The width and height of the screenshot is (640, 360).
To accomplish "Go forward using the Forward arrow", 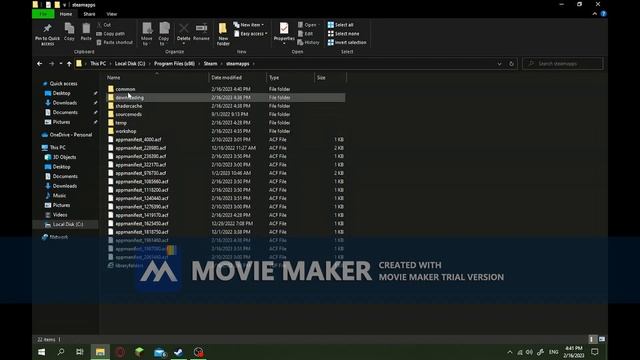I will coord(51,64).
